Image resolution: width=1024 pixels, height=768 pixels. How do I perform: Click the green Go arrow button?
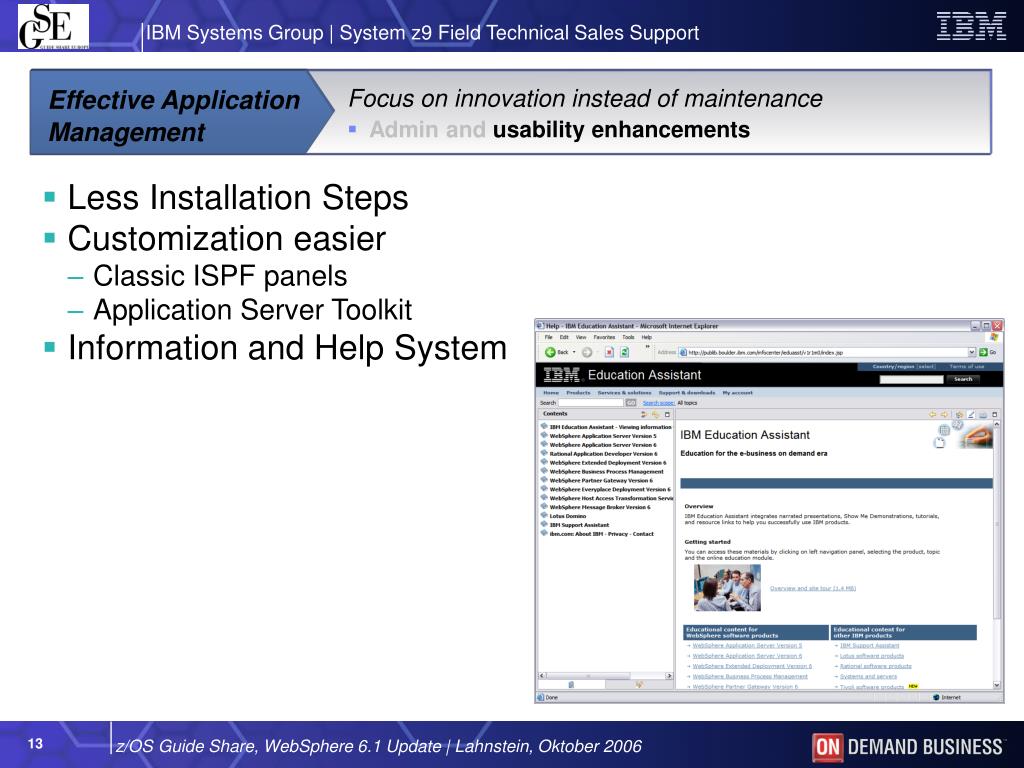(x=983, y=352)
